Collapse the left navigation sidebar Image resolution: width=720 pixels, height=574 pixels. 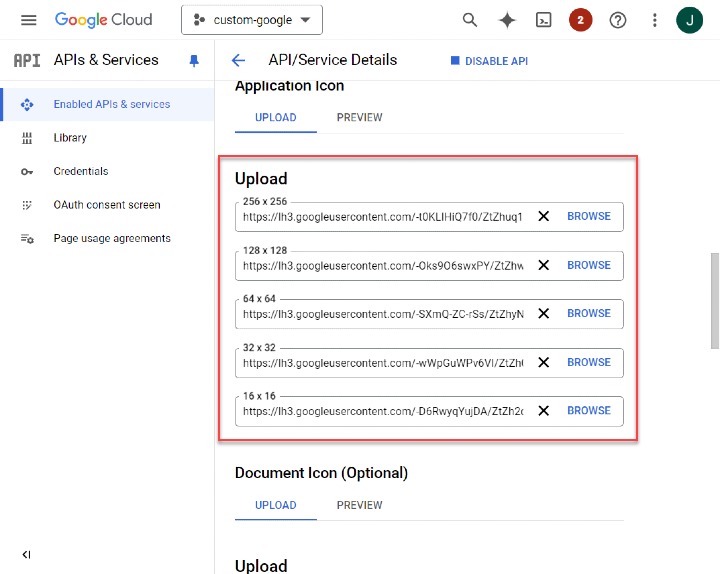(x=26, y=554)
